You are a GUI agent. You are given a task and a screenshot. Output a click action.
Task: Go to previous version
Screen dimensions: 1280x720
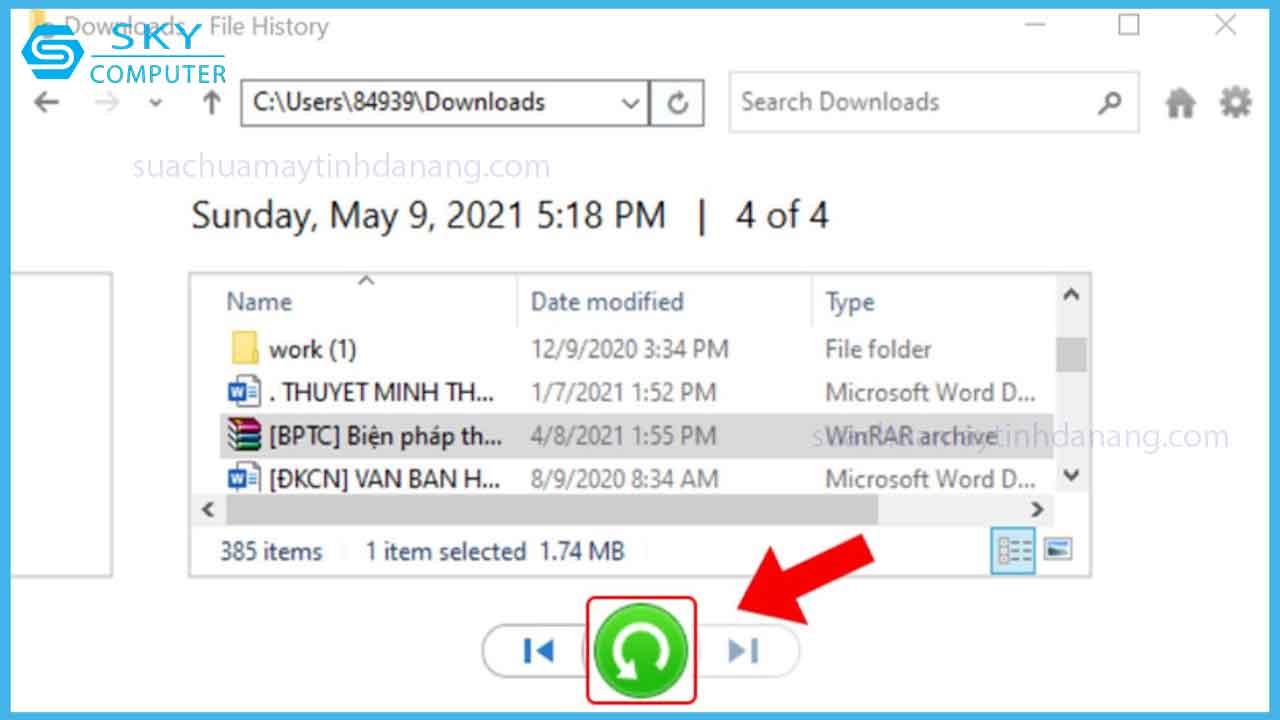[x=538, y=651]
